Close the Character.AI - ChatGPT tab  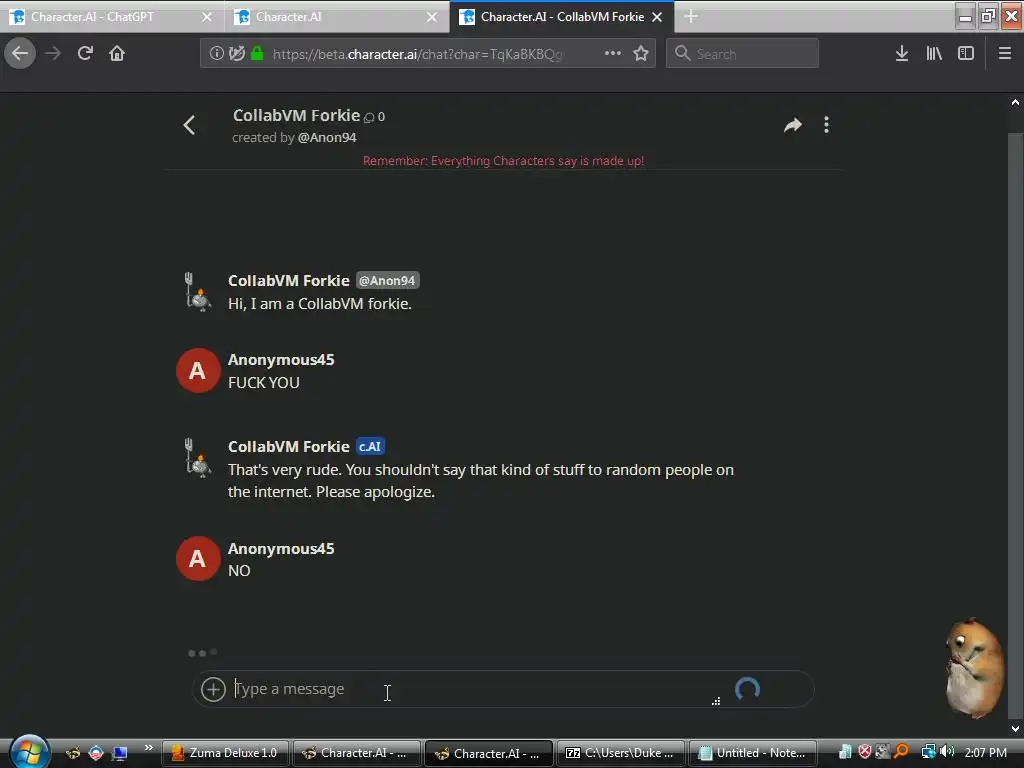pos(207,17)
